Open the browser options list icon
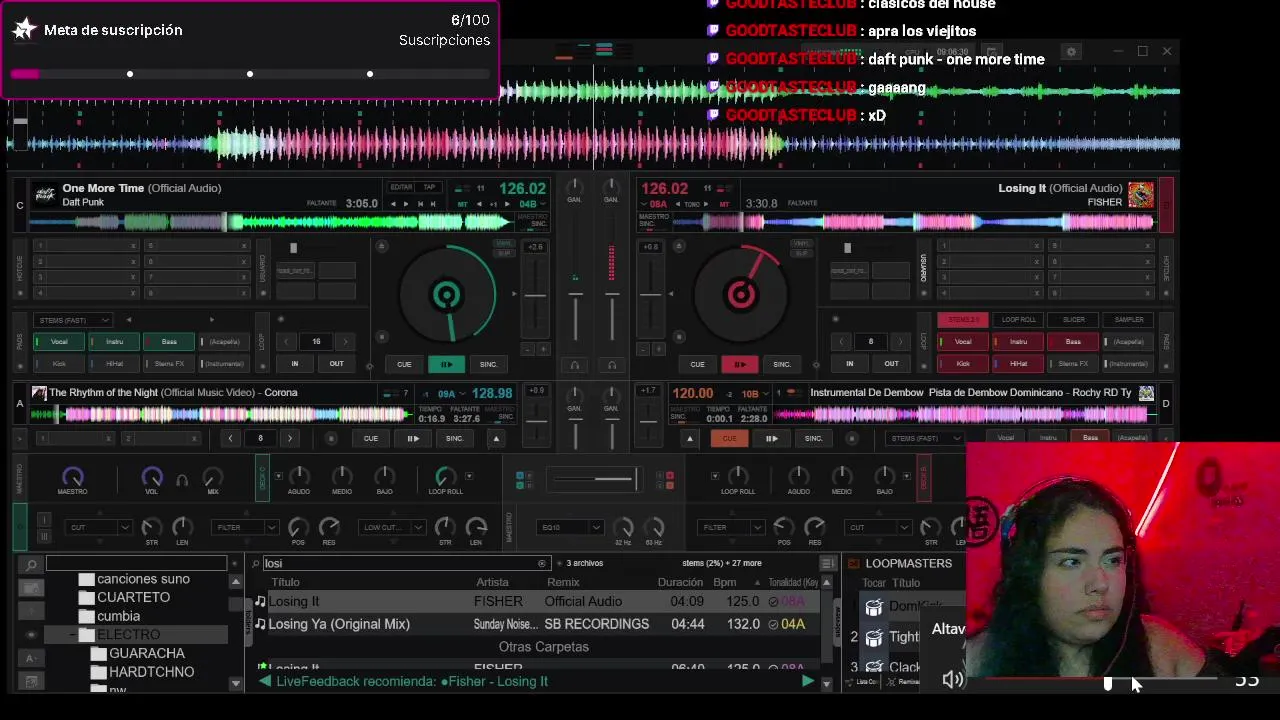The width and height of the screenshot is (1280, 720). click(x=827, y=563)
